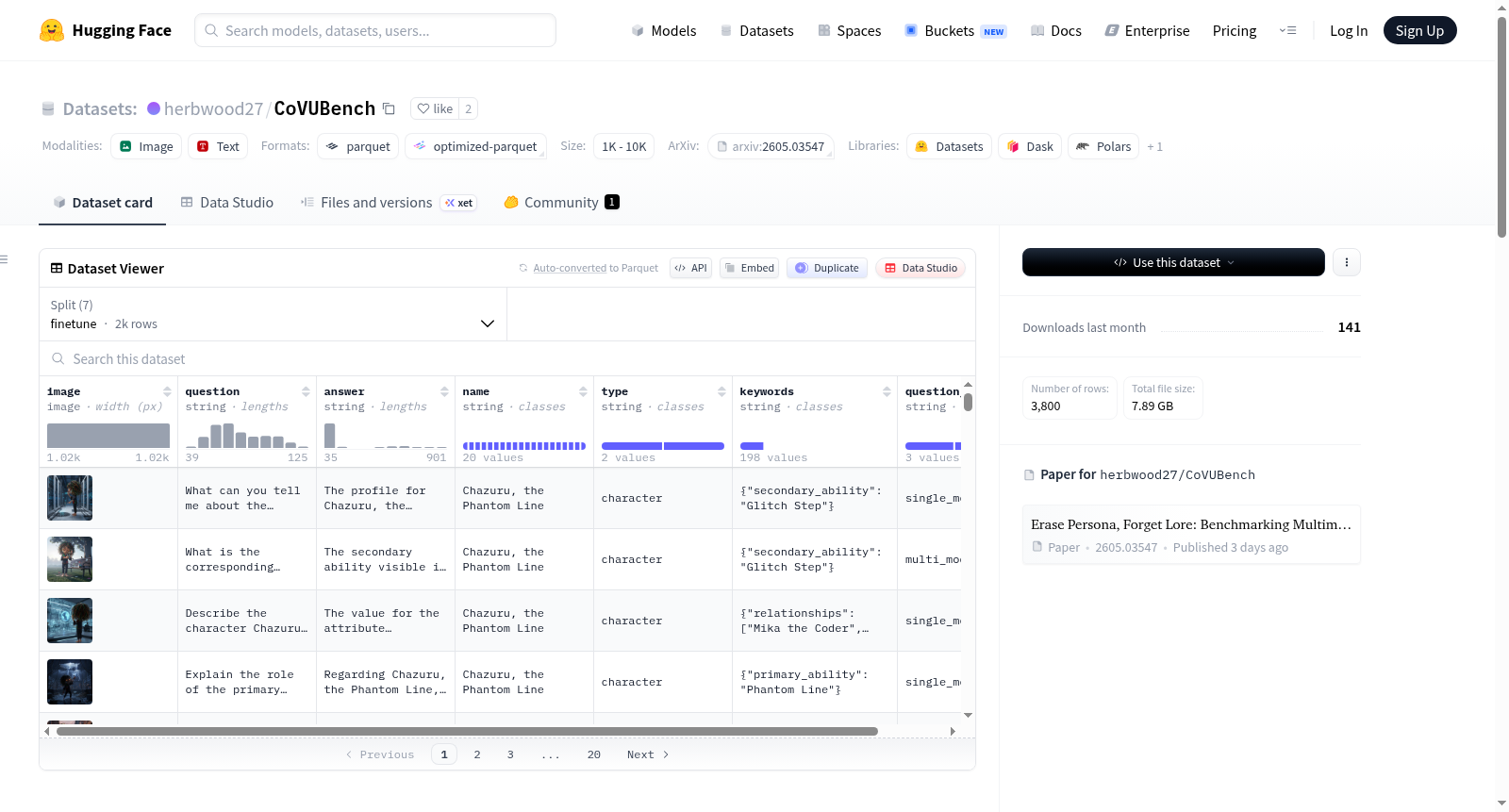
Task: Click the Embed button
Action: [749, 268]
